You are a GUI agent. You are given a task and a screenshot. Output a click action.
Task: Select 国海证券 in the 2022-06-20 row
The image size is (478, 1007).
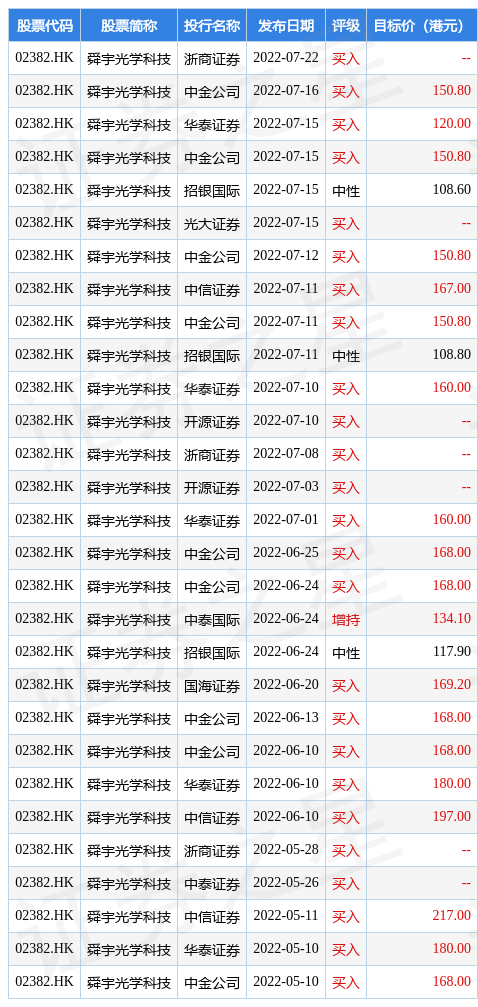click(x=212, y=685)
